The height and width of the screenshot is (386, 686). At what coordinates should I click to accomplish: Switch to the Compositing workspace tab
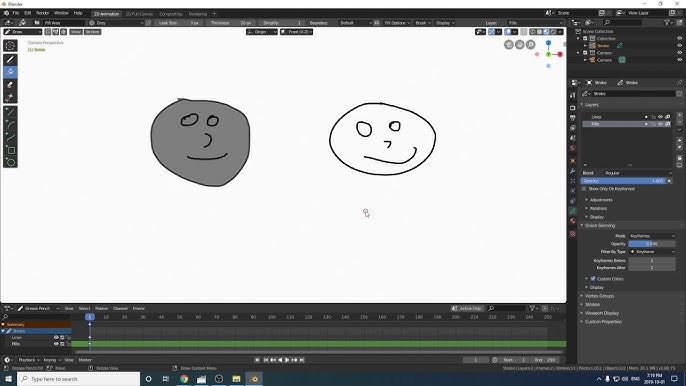(x=171, y=14)
